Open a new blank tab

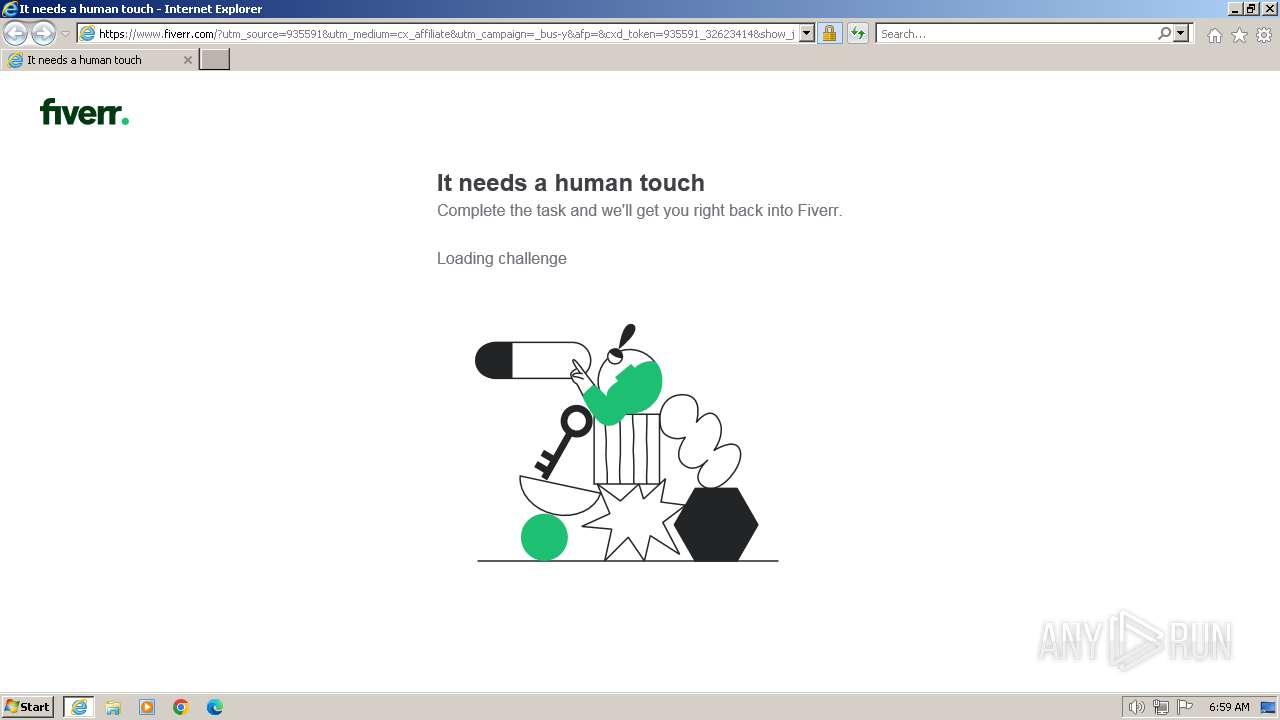click(215, 60)
